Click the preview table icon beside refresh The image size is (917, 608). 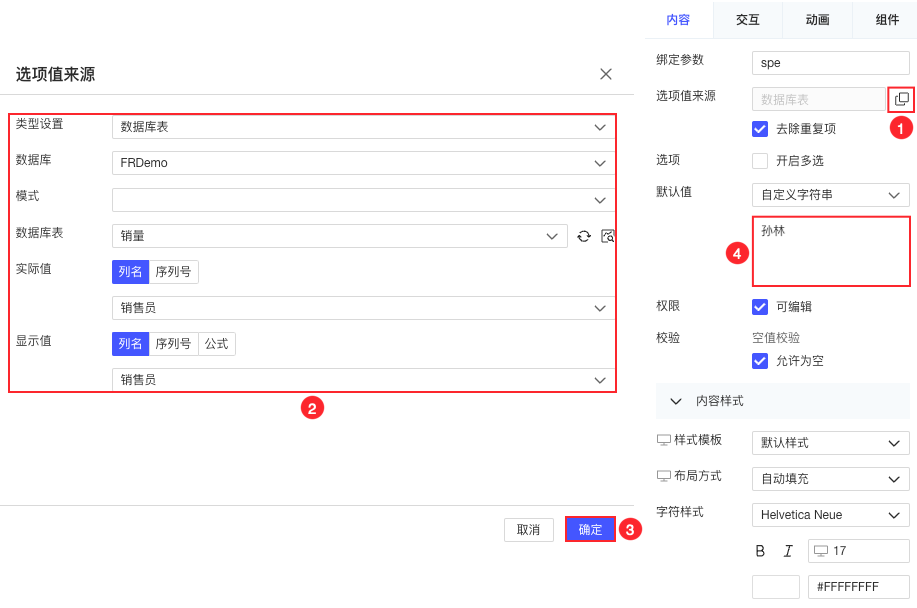pyautogui.click(x=608, y=236)
